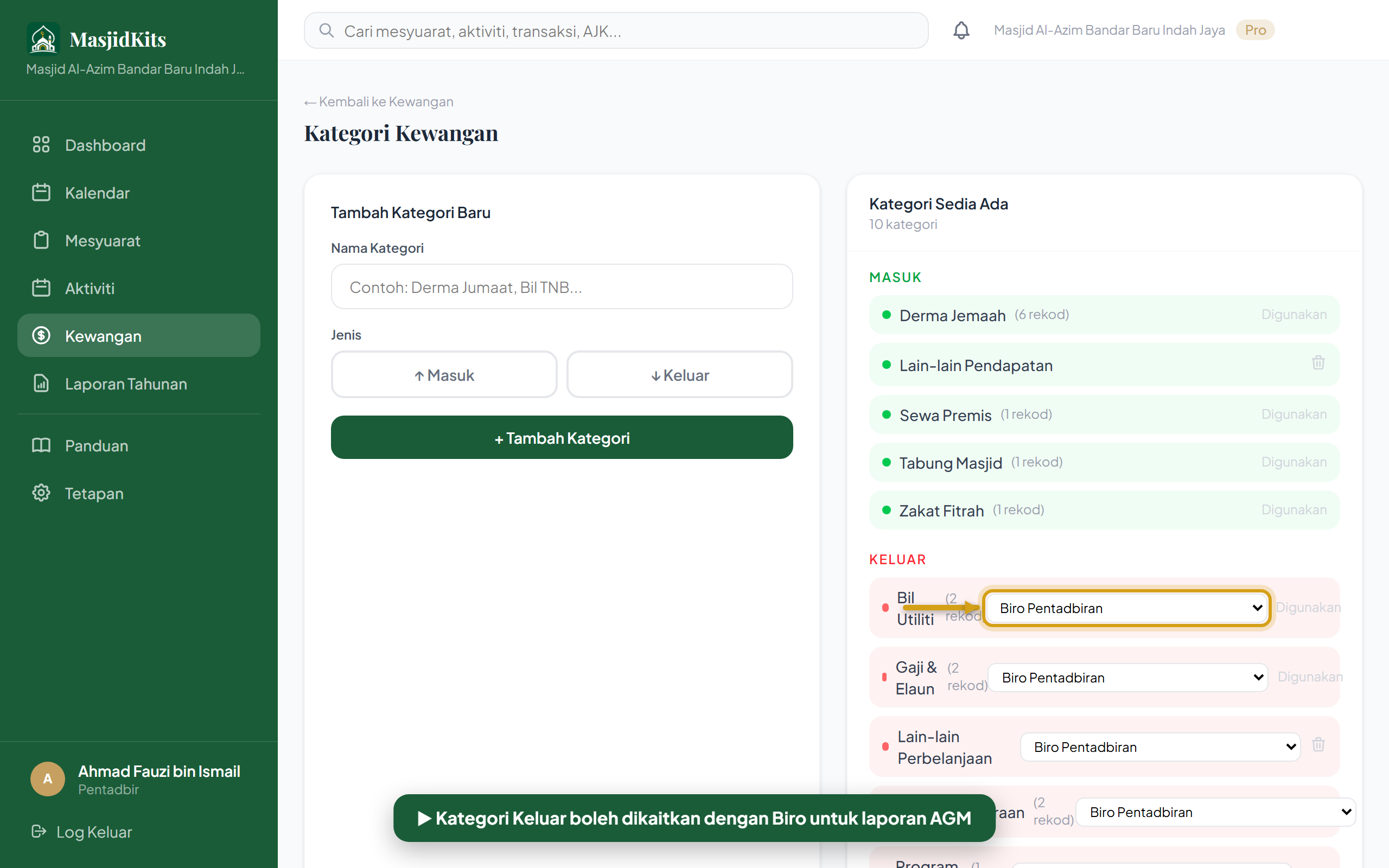Click the MasjidKits mosque logo icon
The image size is (1389, 868).
(43, 39)
